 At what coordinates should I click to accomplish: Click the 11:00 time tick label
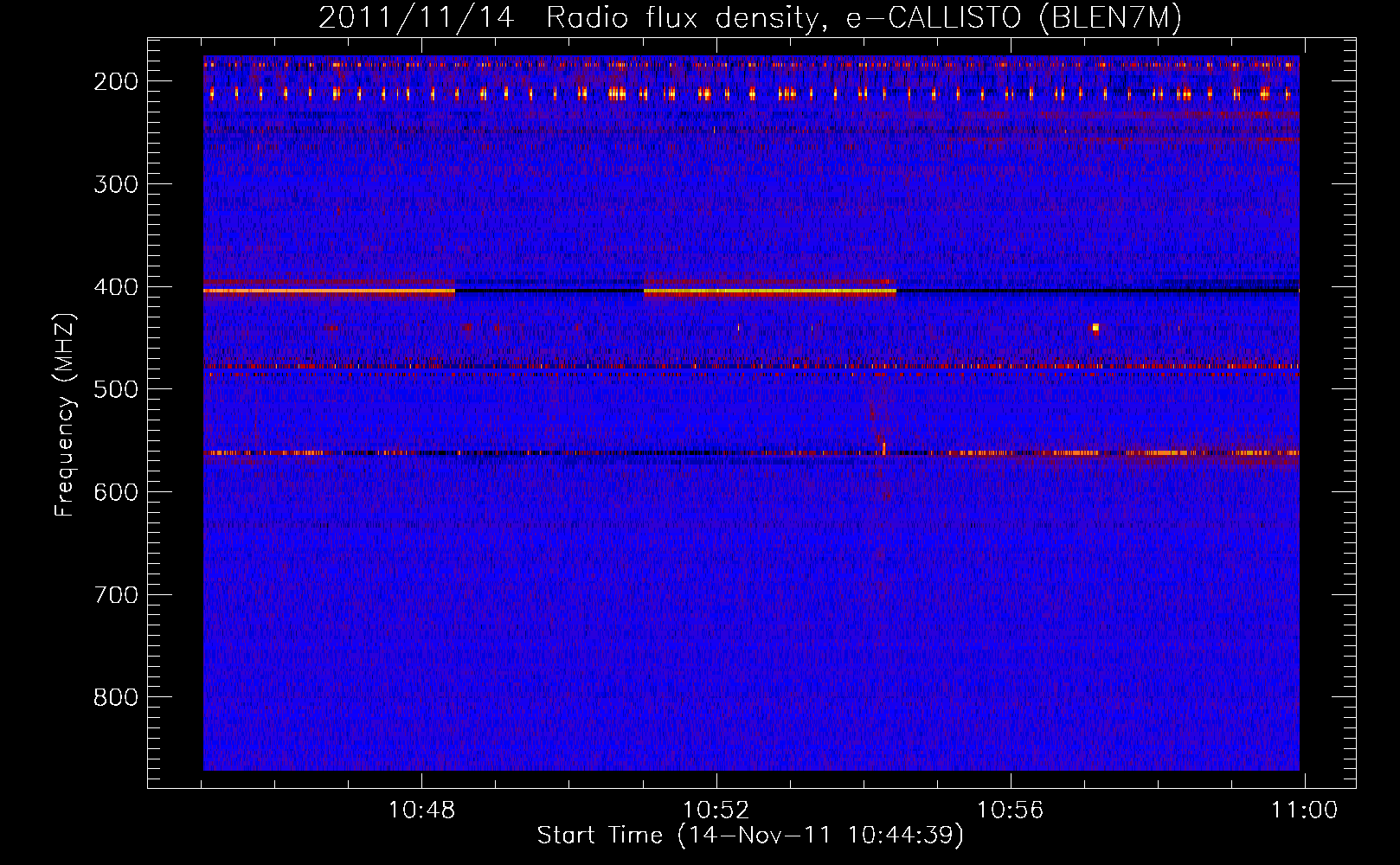coord(1304,811)
